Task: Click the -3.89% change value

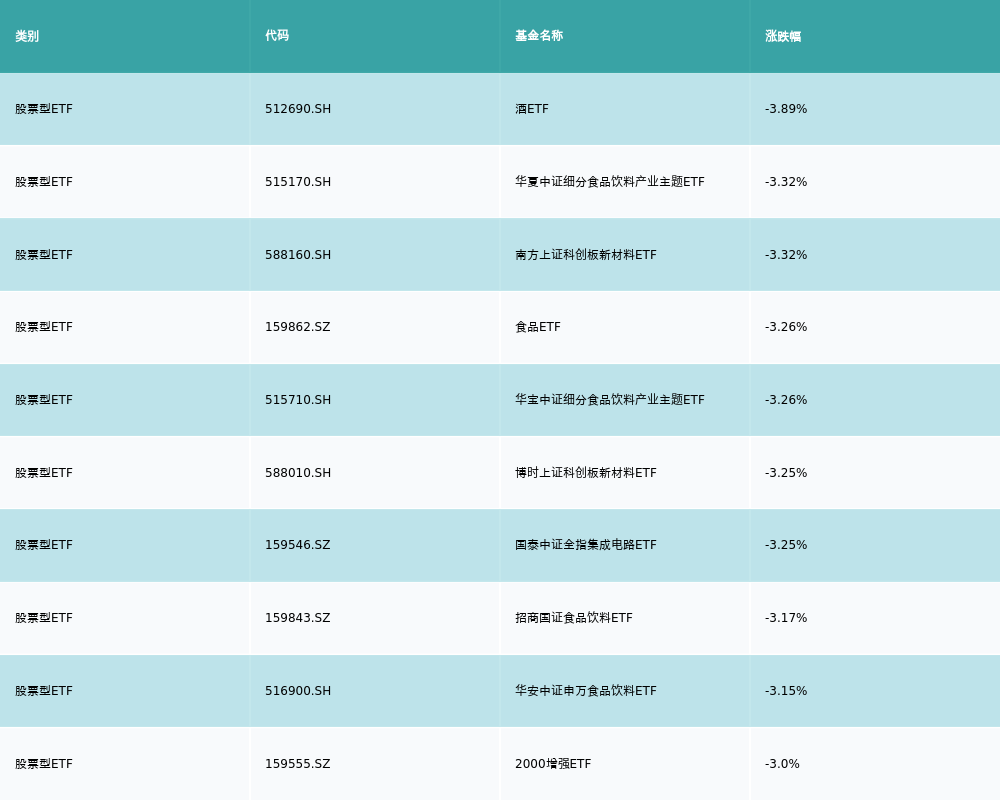Action: tap(786, 109)
